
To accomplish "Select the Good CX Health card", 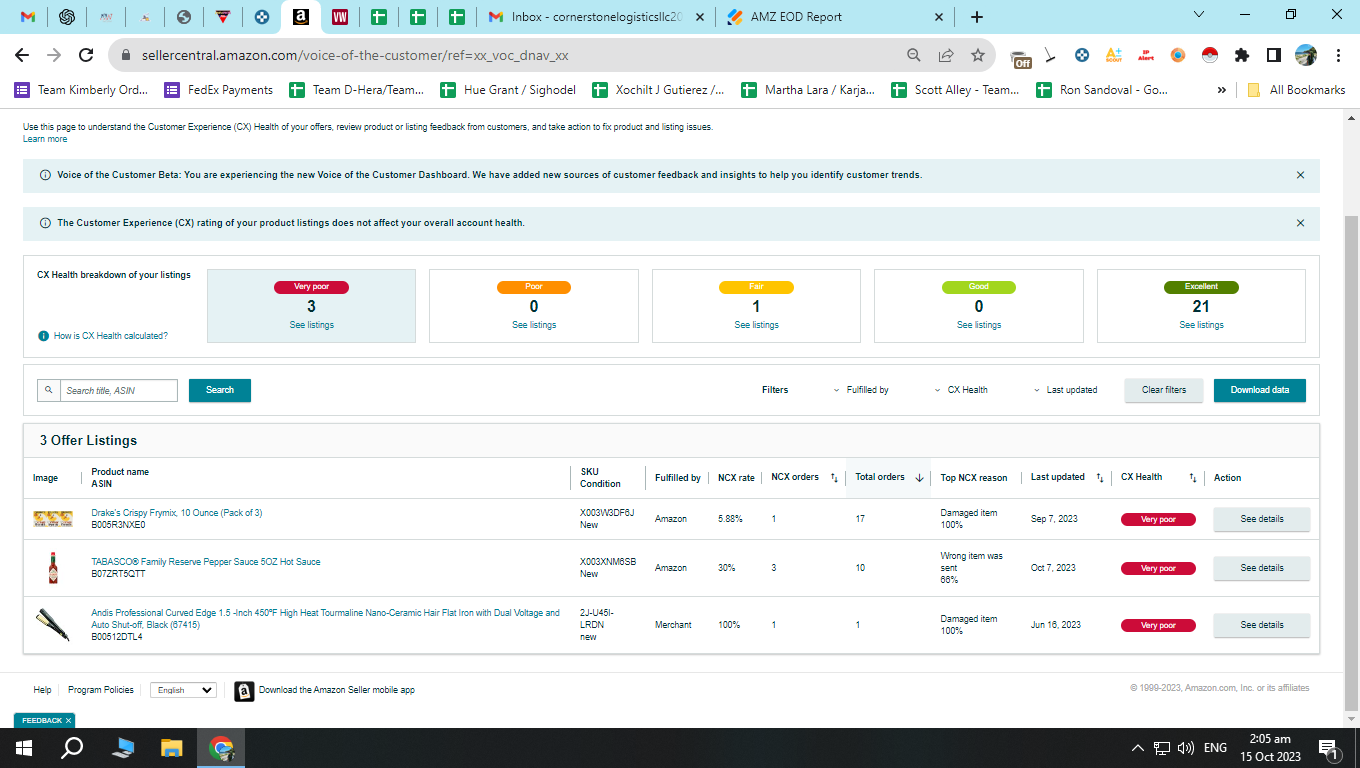I will pyautogui.click(x=979, y=306).
